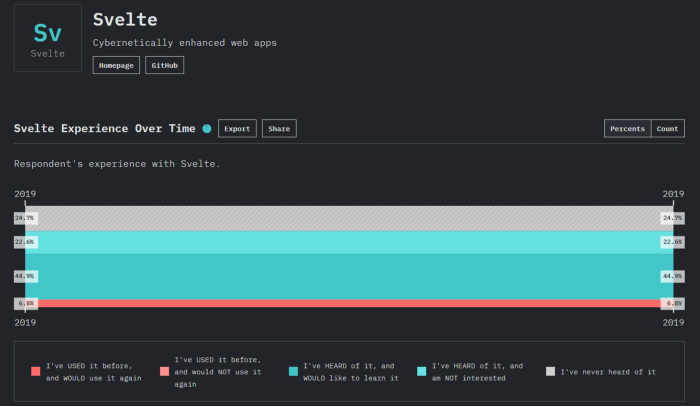Viewport: 700px width, 406px height.
Task: Click the top-left 2019 axis label
Action: 25,194
